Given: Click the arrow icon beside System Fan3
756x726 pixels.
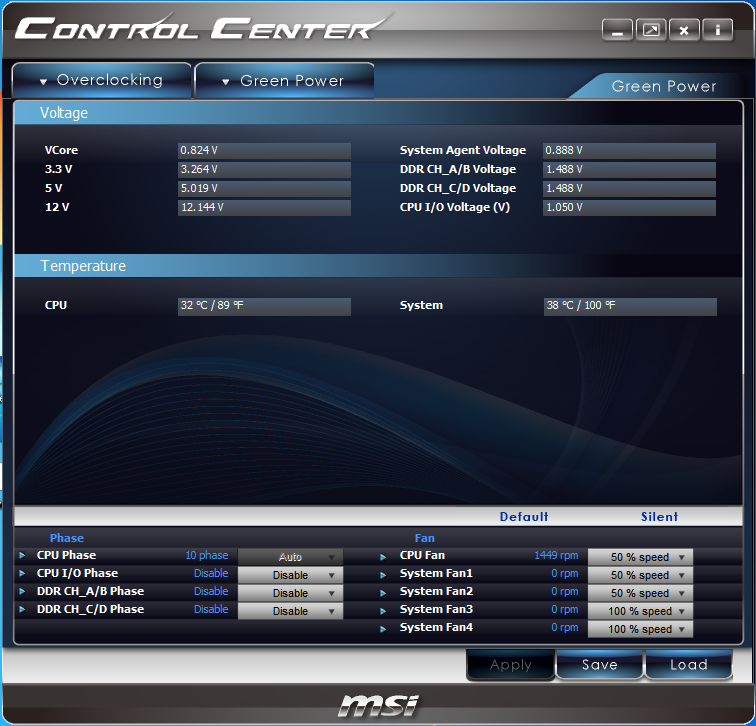Looking at the screenshot, I should click(383, 611).
